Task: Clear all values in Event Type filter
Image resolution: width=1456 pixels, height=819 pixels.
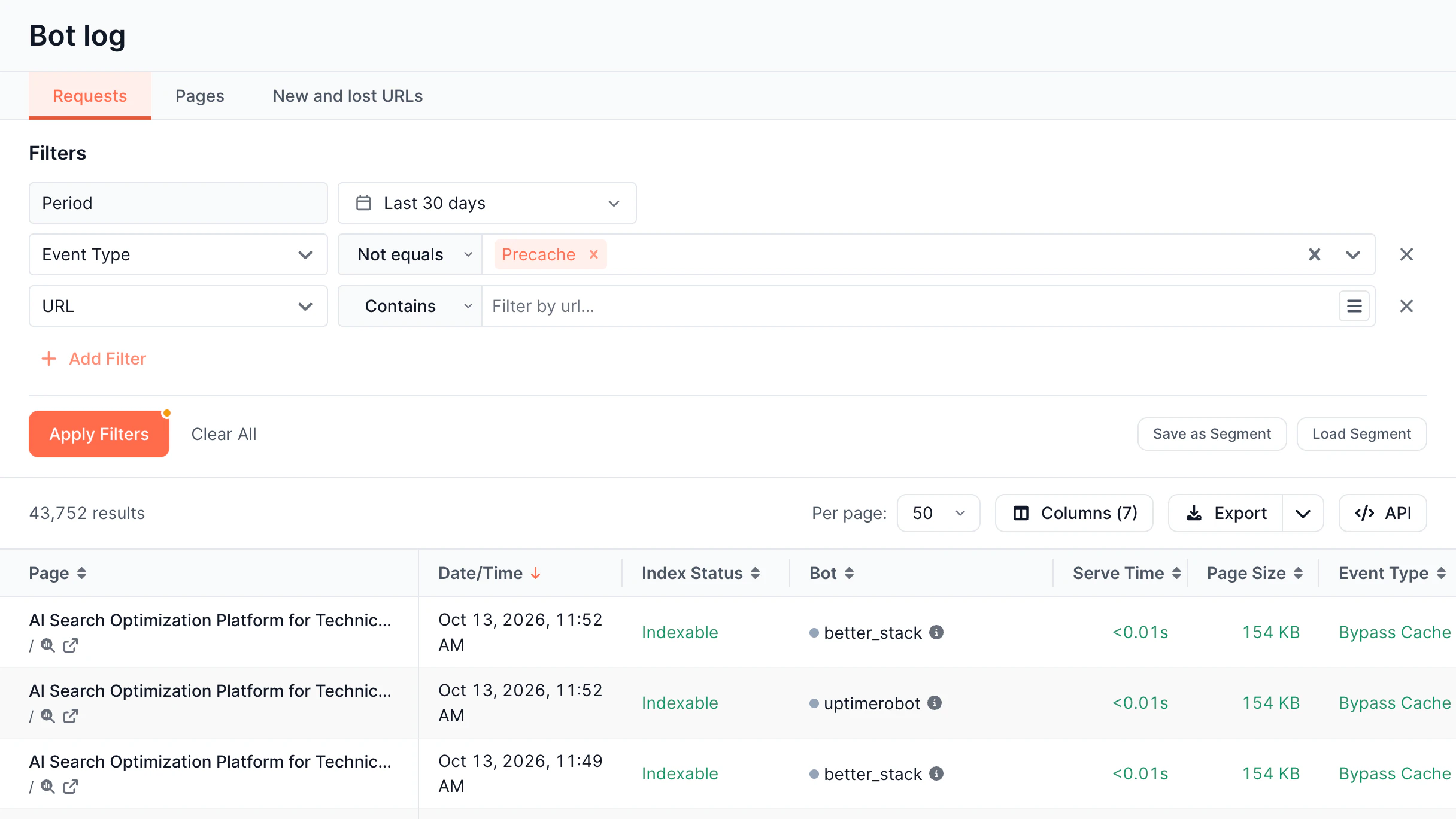Action: pyautogui.click(x=1314, y=254)
